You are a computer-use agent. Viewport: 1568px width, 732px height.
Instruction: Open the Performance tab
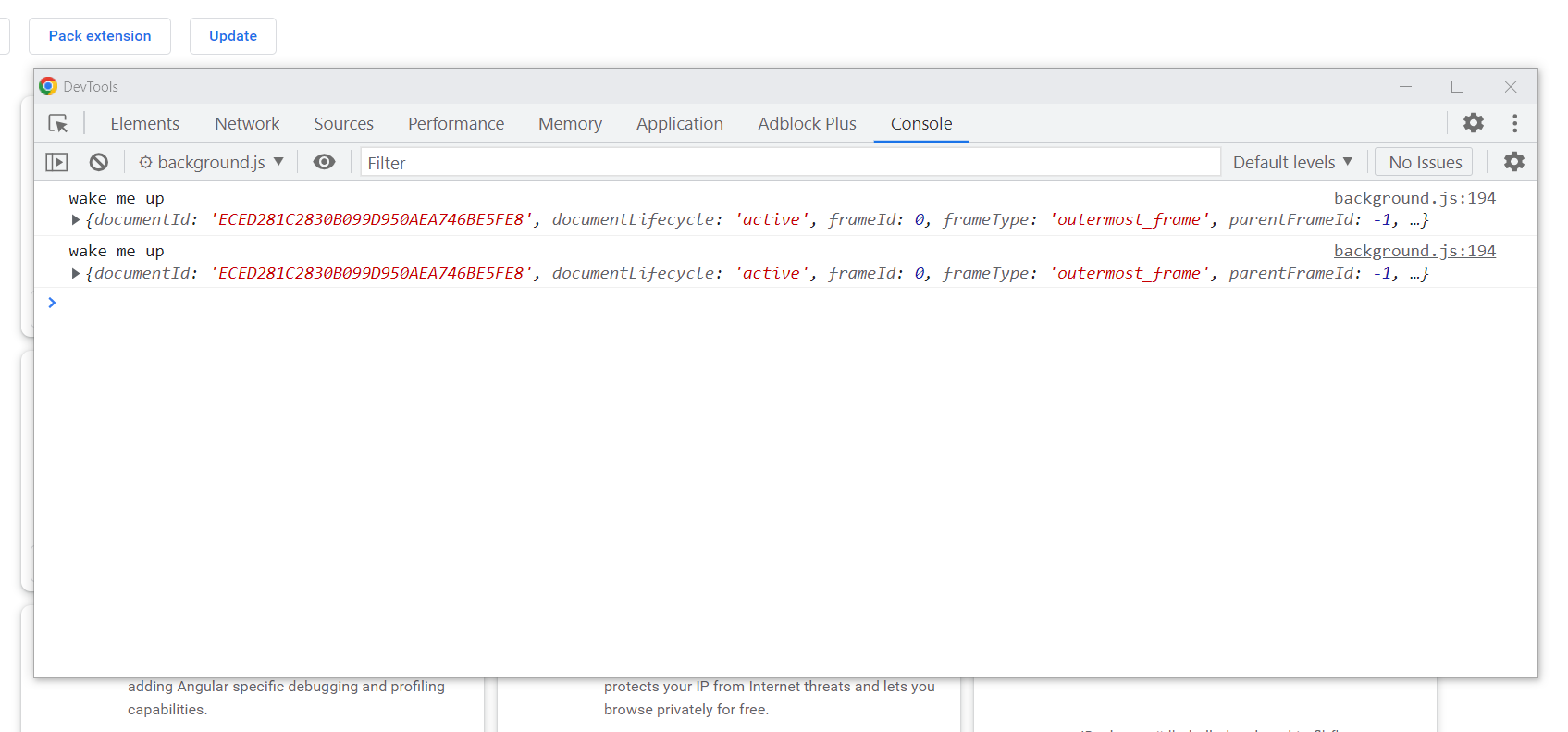click(456, 123)
